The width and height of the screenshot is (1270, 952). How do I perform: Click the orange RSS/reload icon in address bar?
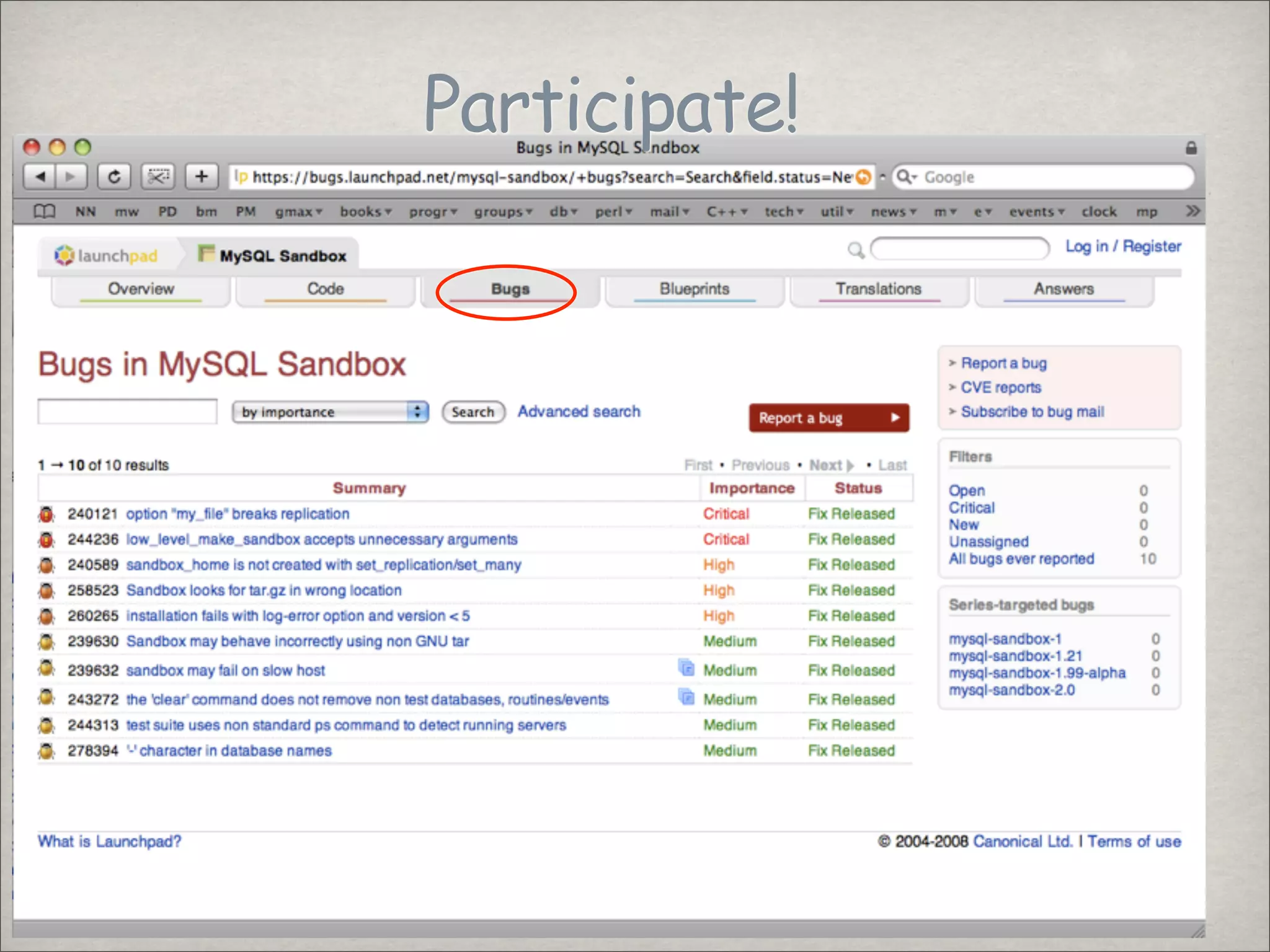[x=863, y=178]
